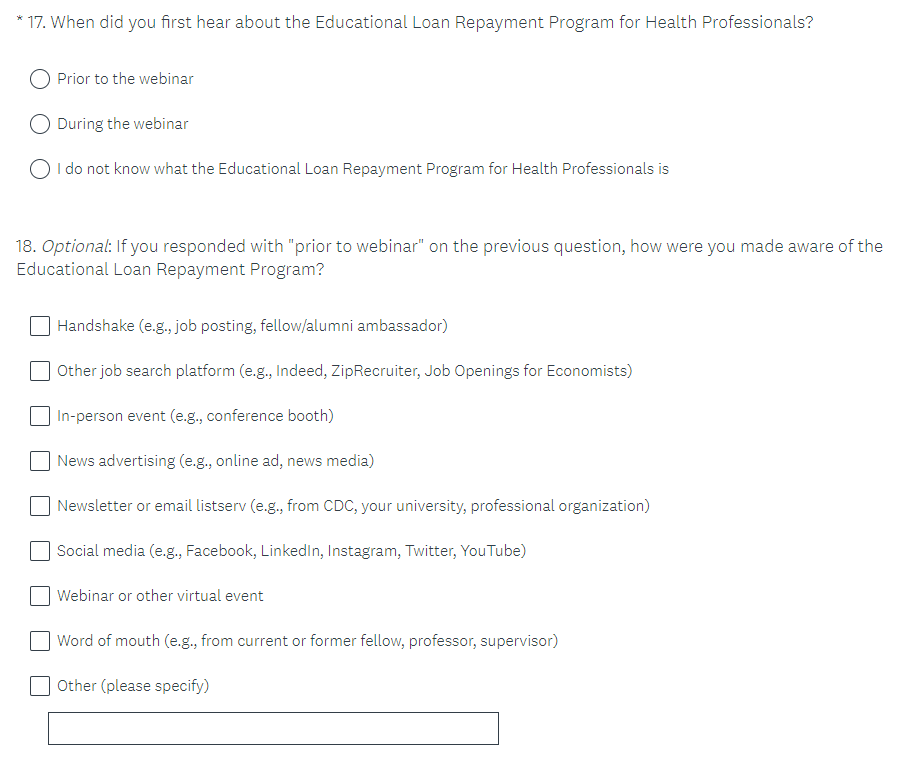921x764 pixels.
Task: Click the 'Educational Loan Repayment Program?' text line
Action: [x=170, y=270]
